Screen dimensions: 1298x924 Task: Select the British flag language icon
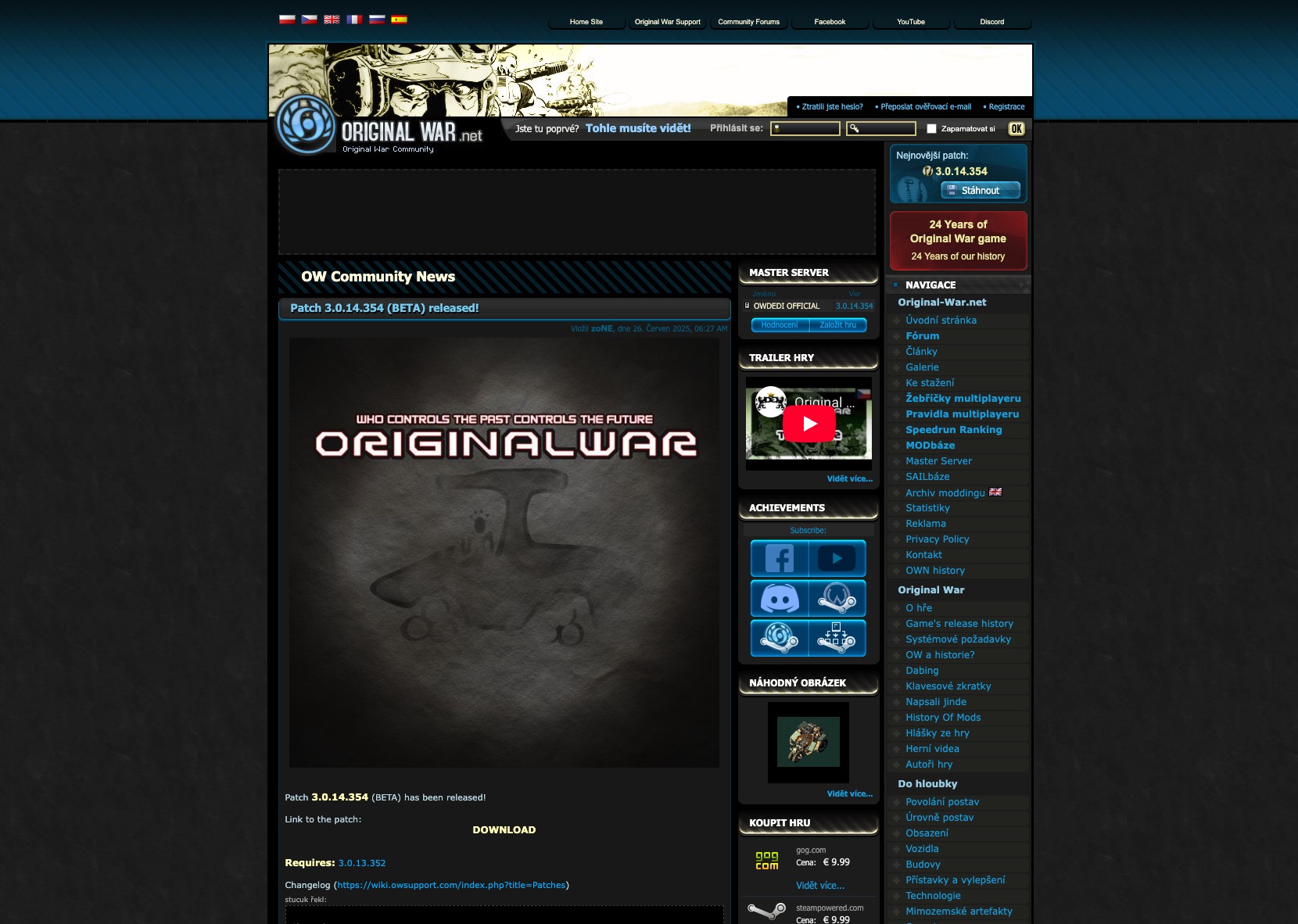(x=332, y=20)
